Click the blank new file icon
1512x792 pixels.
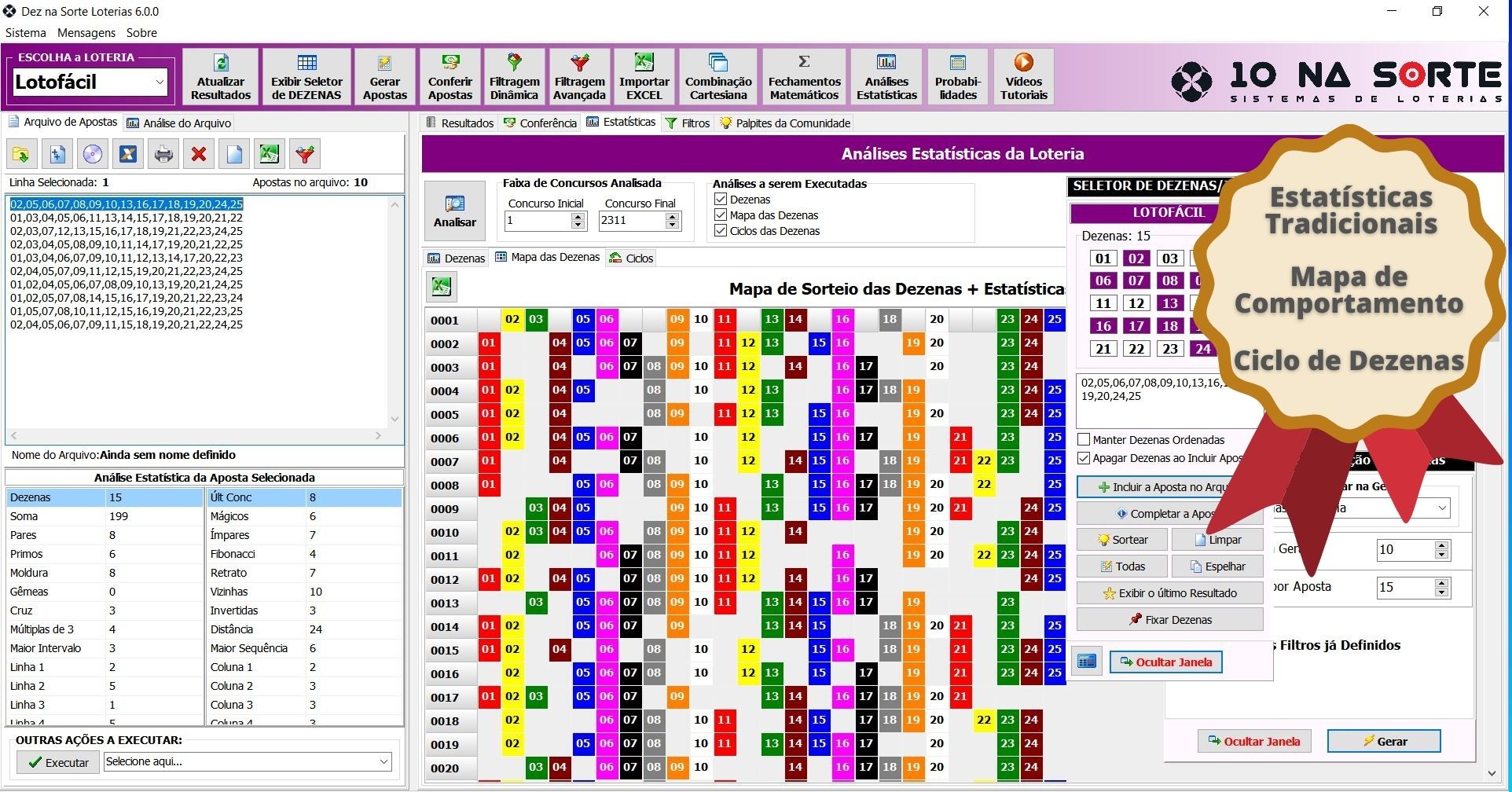[x=234, y=154]
